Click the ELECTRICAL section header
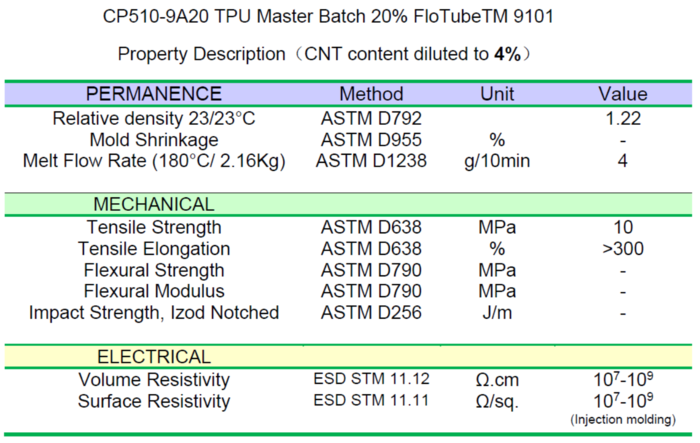Screen dimensions: 700x443 coord(154,357)
